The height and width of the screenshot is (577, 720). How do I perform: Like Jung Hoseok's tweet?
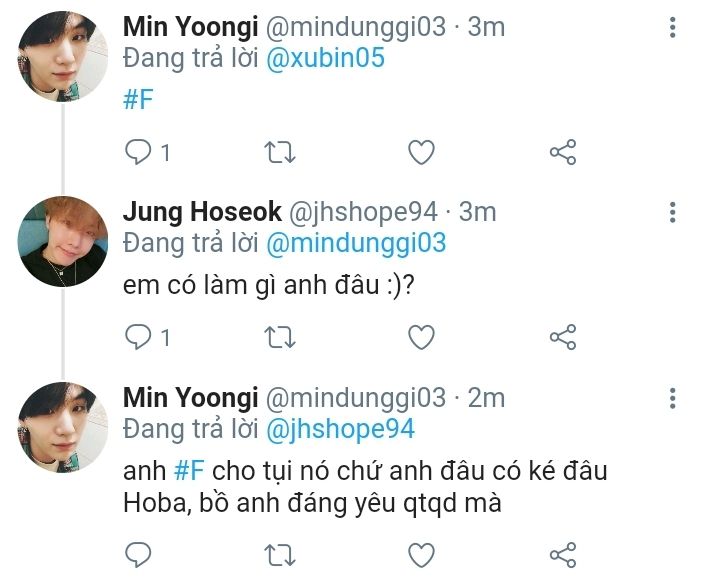421,336
